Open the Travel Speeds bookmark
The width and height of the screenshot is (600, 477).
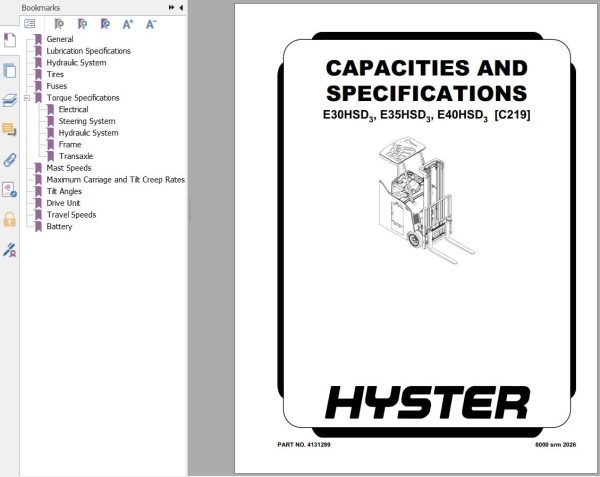[x=71, y=215]
